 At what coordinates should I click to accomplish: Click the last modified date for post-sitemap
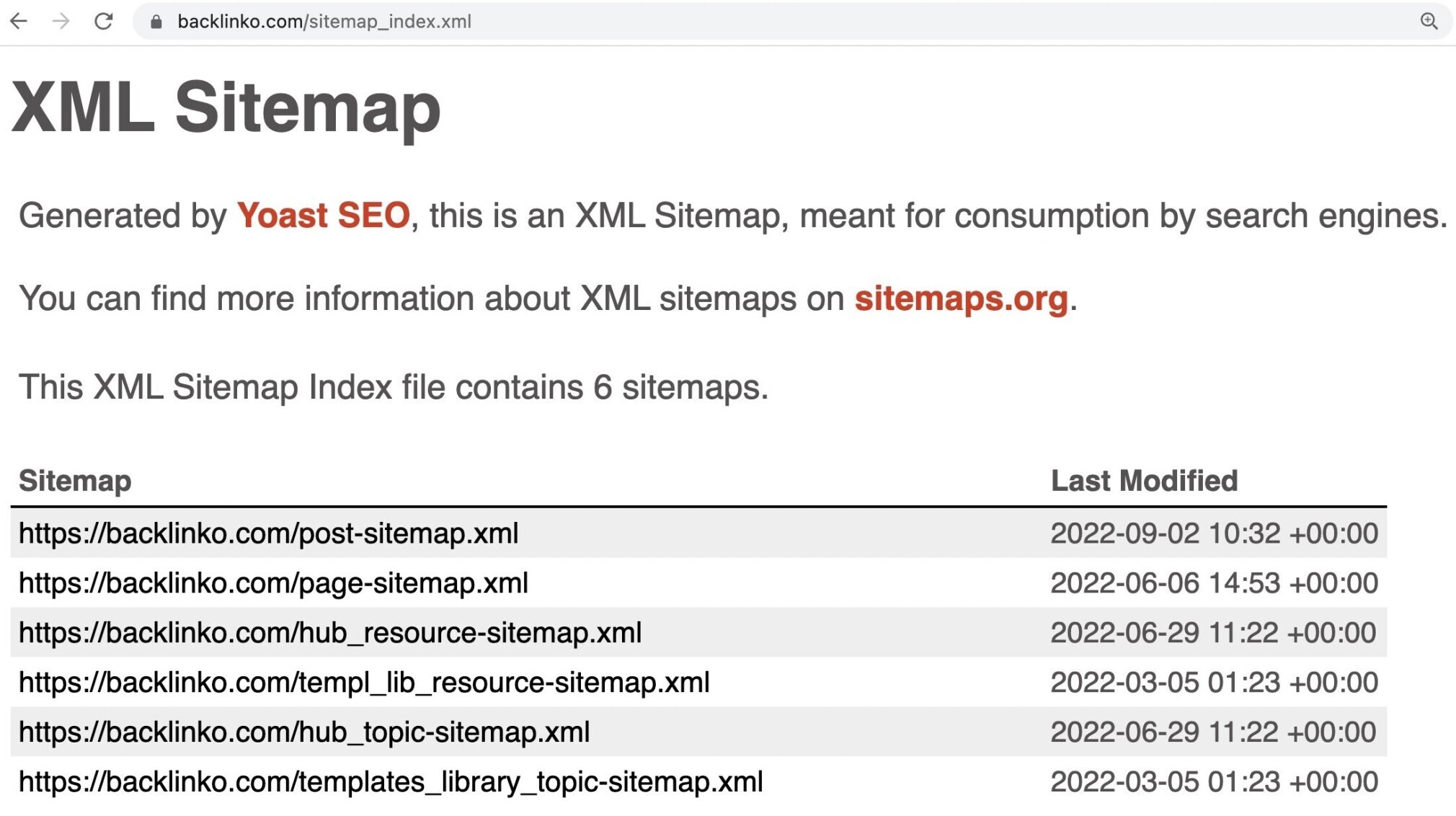[1213, 533]
